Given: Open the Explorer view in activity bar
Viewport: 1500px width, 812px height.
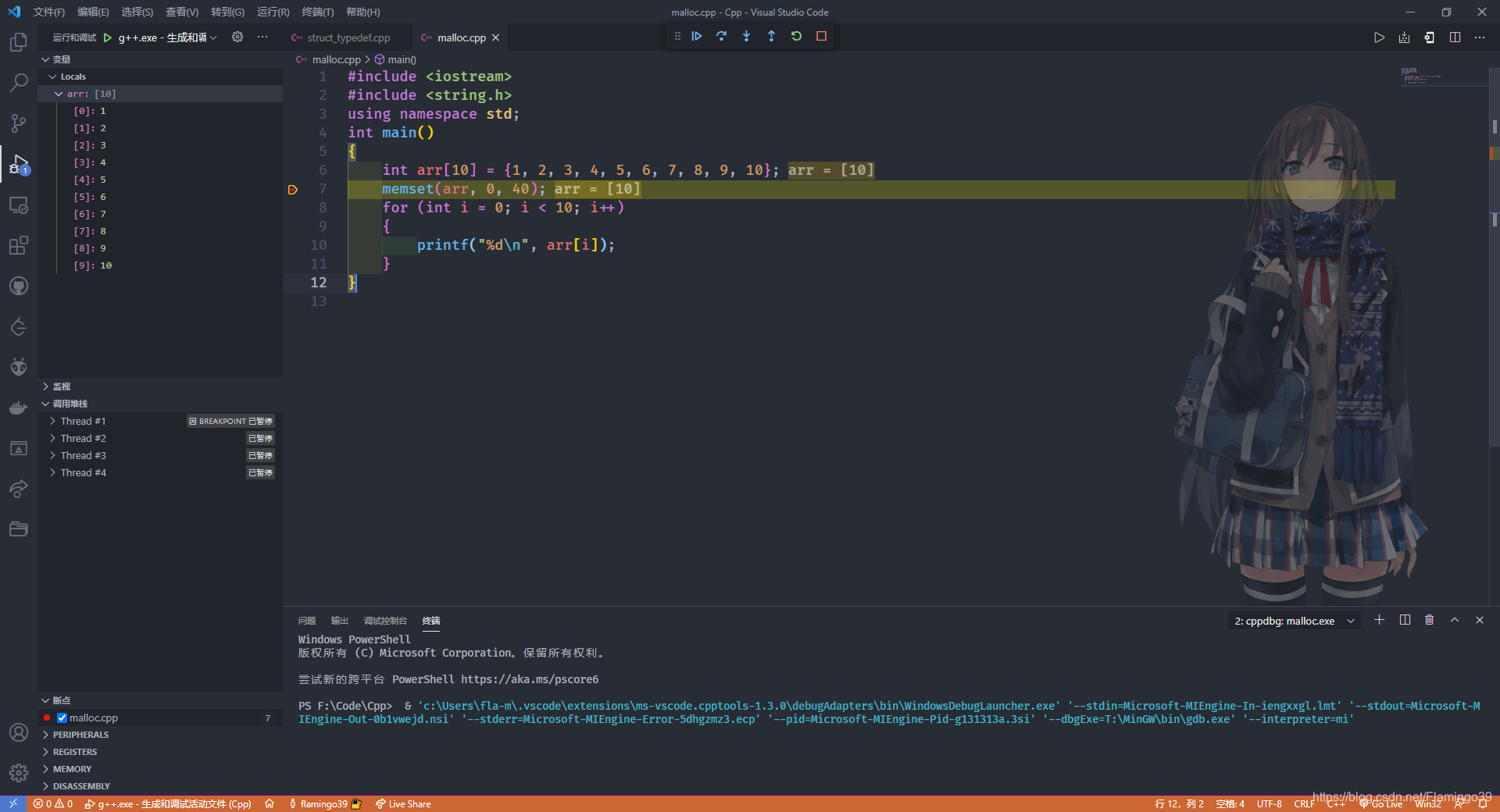Looking at the screenshot, I should (x=19, y=42).
